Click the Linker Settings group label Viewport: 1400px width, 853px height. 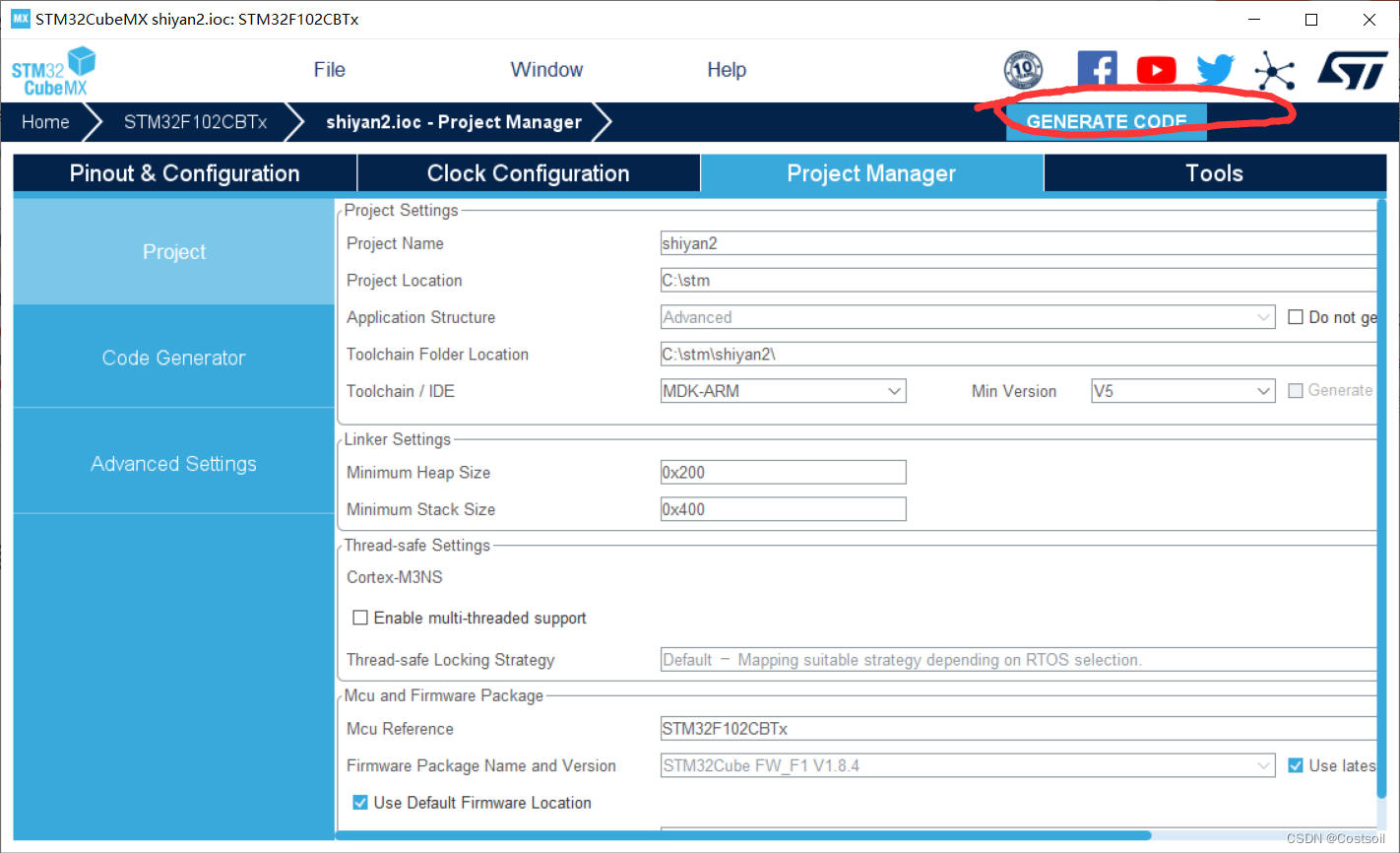[x=398, y=439]
